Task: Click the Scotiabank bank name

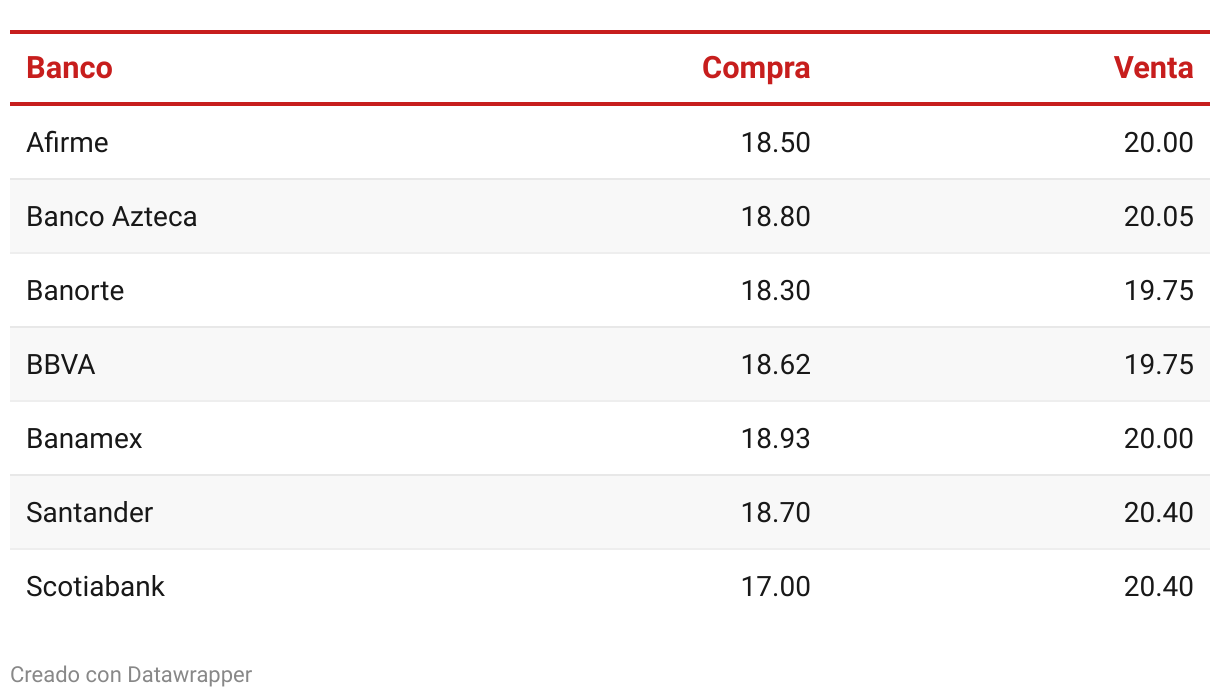Action: (96, 586)
